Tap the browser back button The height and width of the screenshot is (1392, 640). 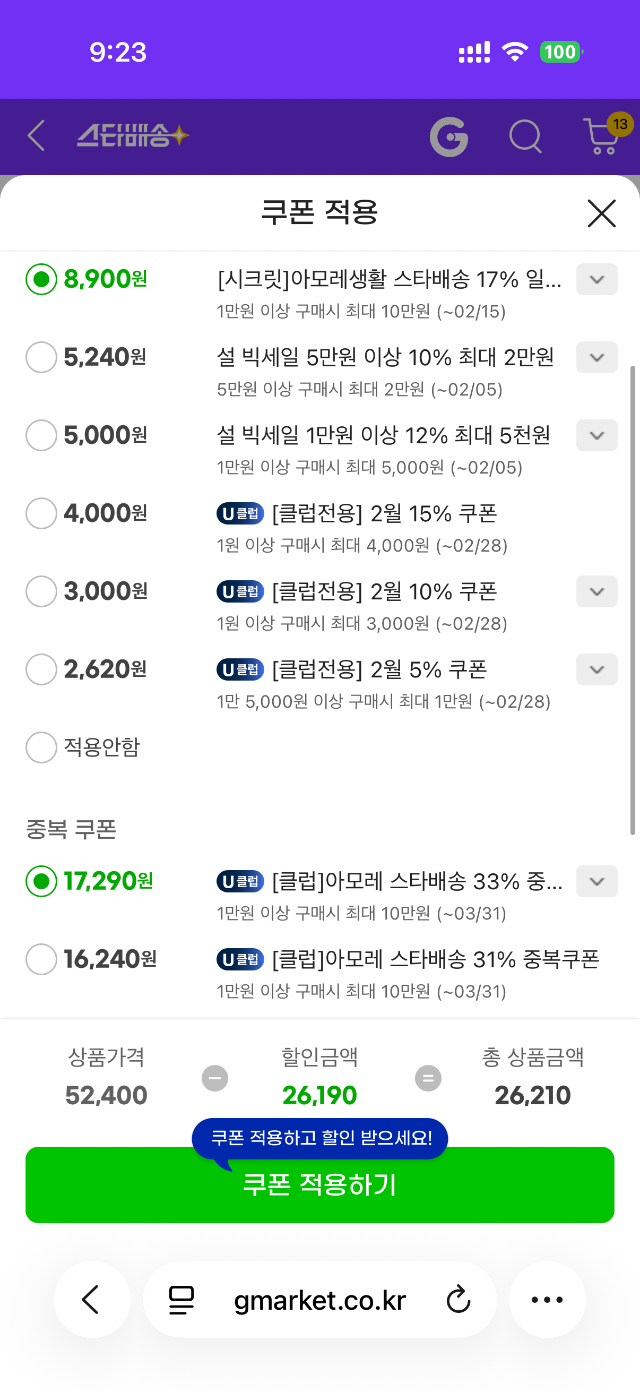tap(91, 1299)
